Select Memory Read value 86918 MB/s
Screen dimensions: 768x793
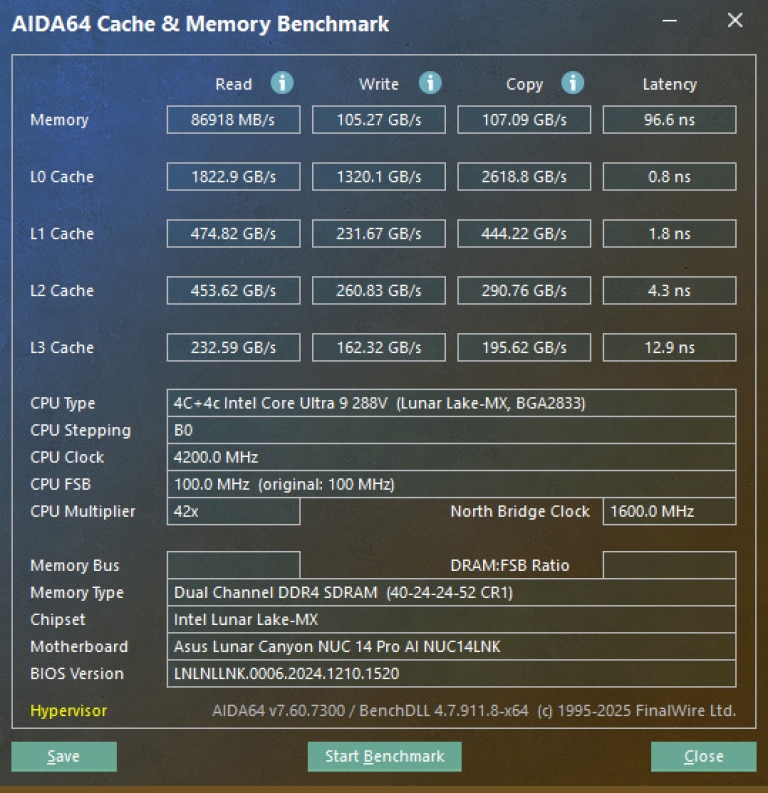click(233, 120)
